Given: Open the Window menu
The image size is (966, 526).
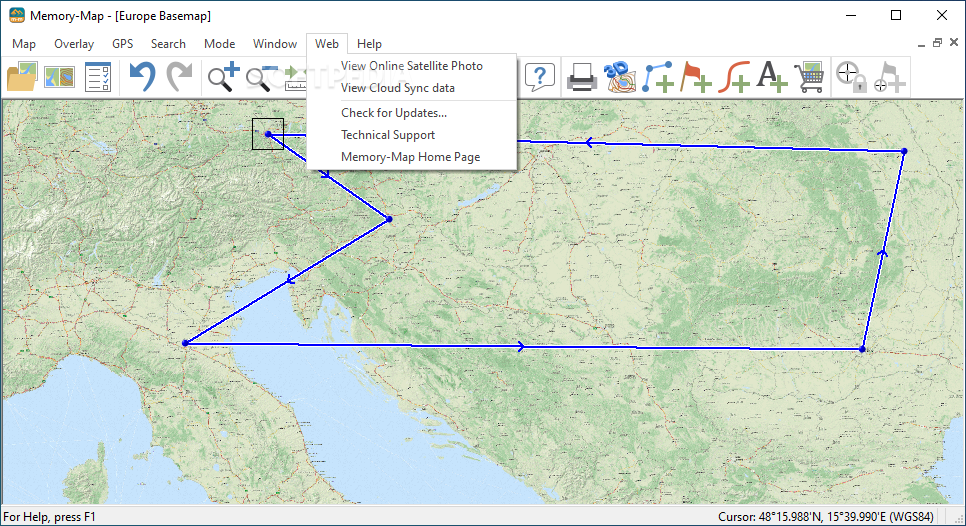Looking at the screenshot, I should pyautogui.click(x=275, y=44).
